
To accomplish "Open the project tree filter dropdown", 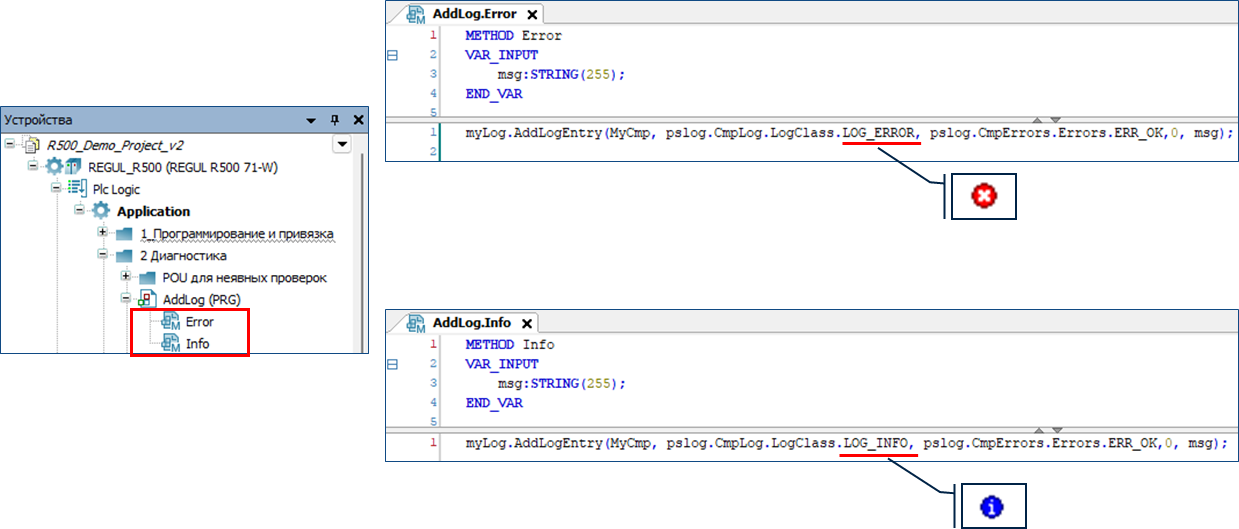I will coord(342,144).
